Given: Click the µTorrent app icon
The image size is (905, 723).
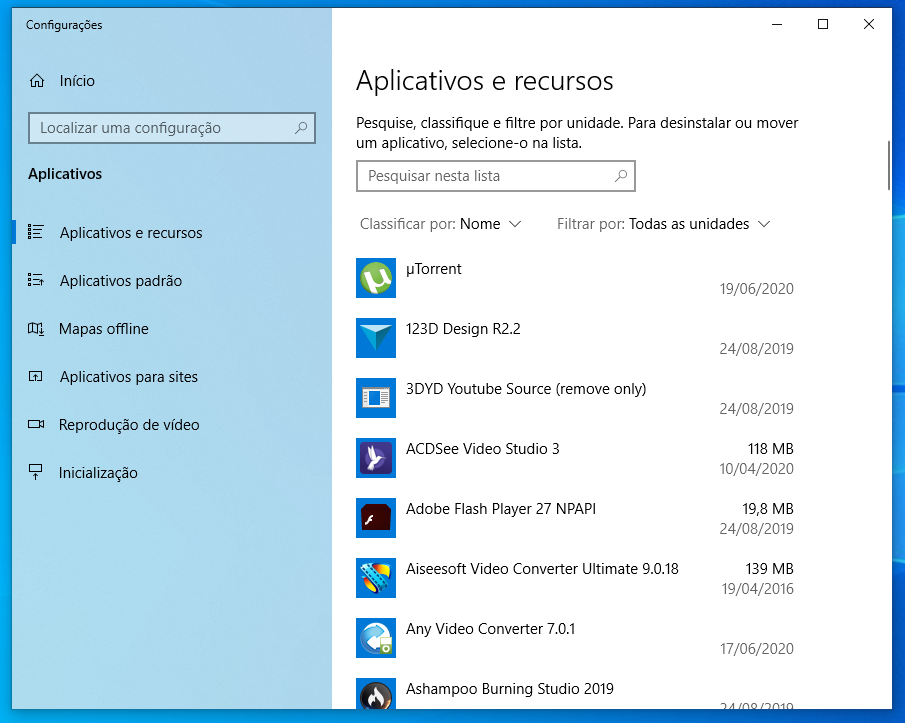Looking at the screenshot, I should 376,278.
